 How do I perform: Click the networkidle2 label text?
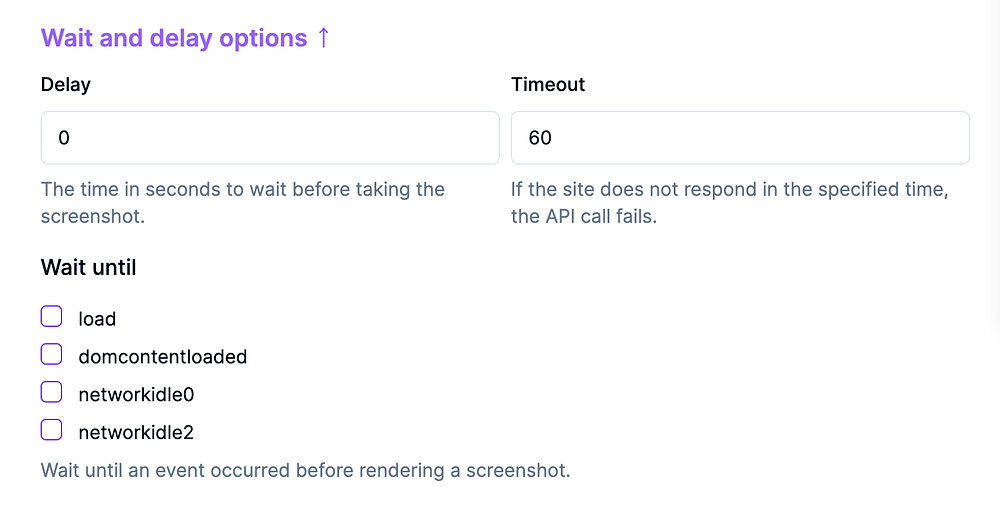point(136,433)
